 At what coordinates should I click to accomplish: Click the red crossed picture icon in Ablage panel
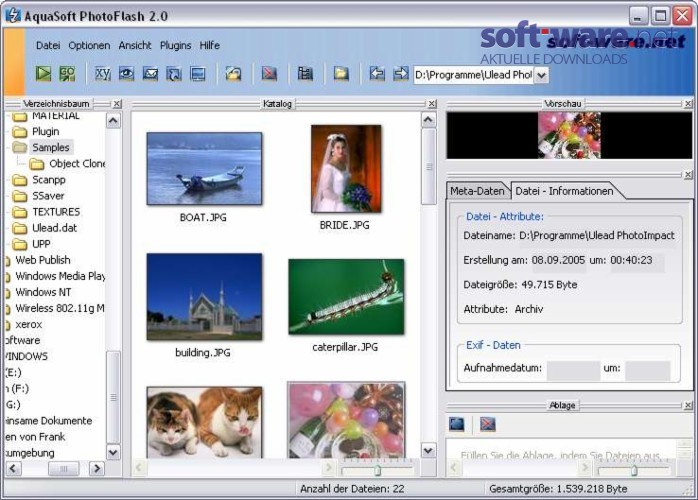coord(488,424)
